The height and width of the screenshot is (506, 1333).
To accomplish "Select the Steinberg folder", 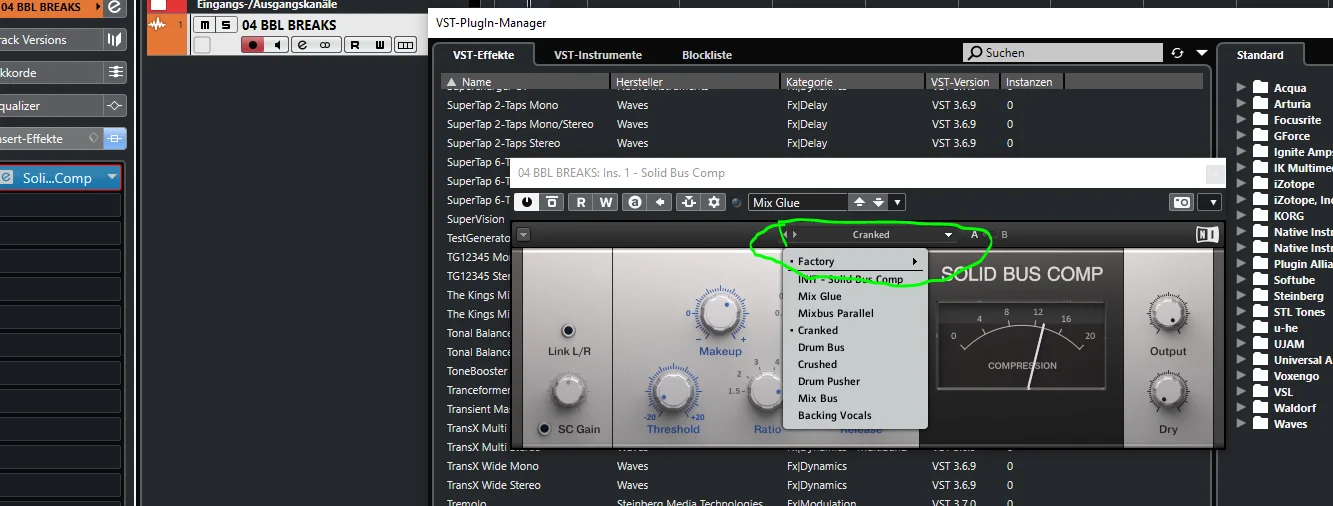I will 1299,296.
